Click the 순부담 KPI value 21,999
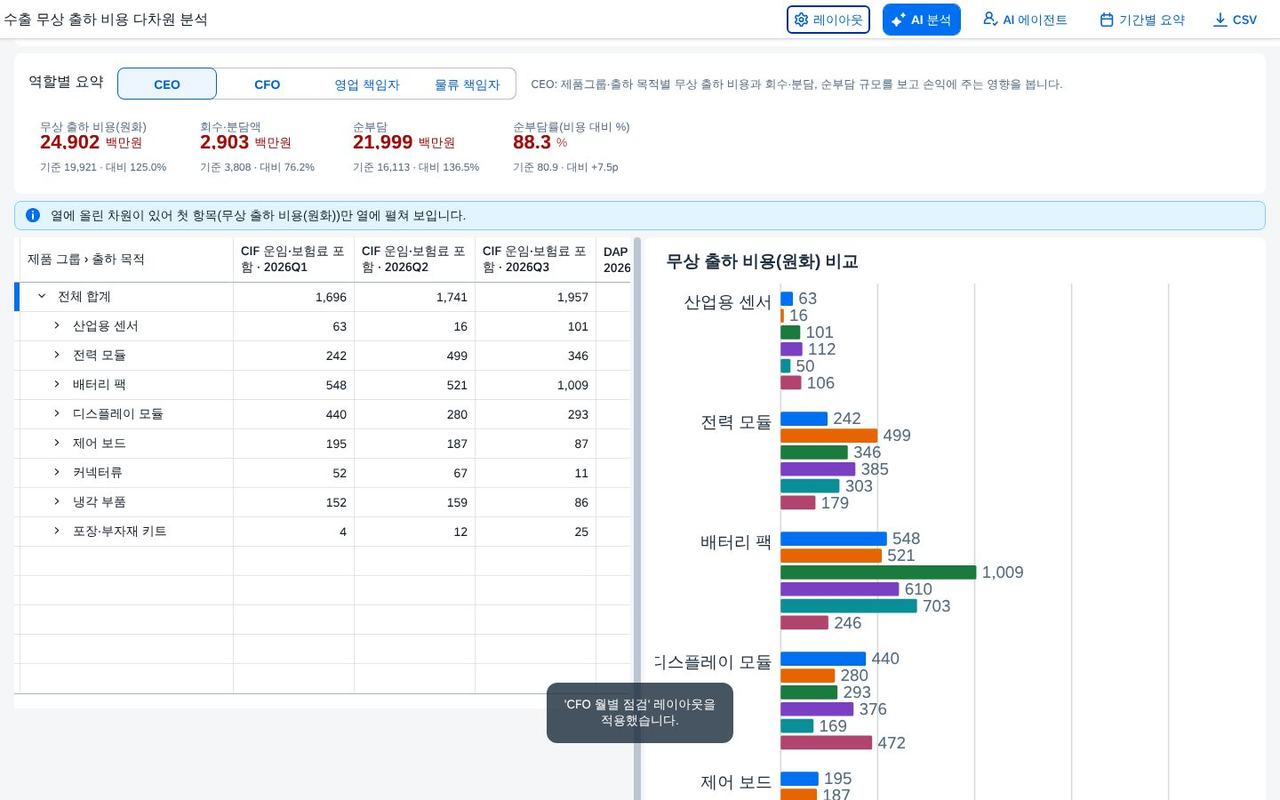Viewport: 1280px width, 800px height. [383, 142]
